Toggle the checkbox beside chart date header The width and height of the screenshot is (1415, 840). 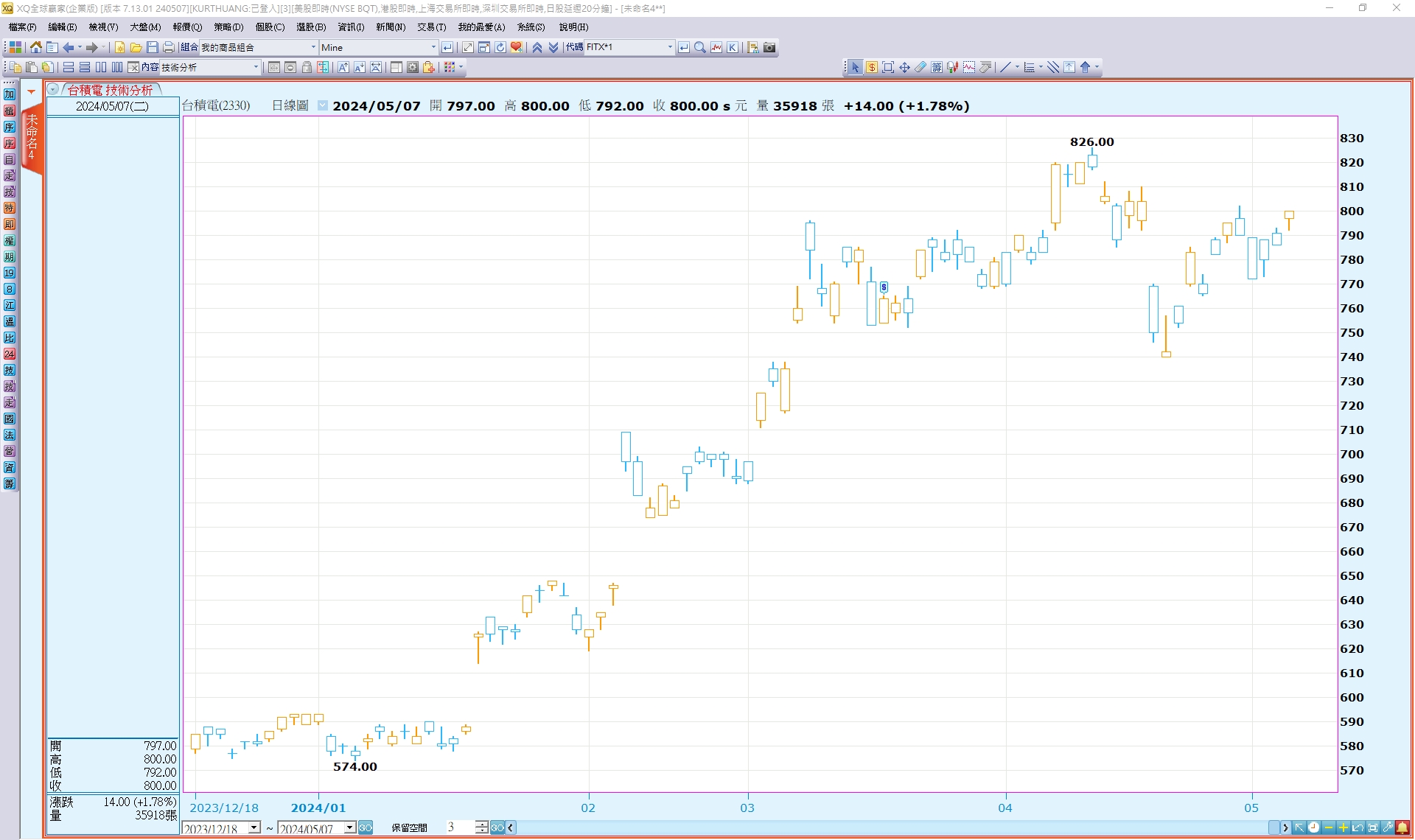(x=322, y=105)
